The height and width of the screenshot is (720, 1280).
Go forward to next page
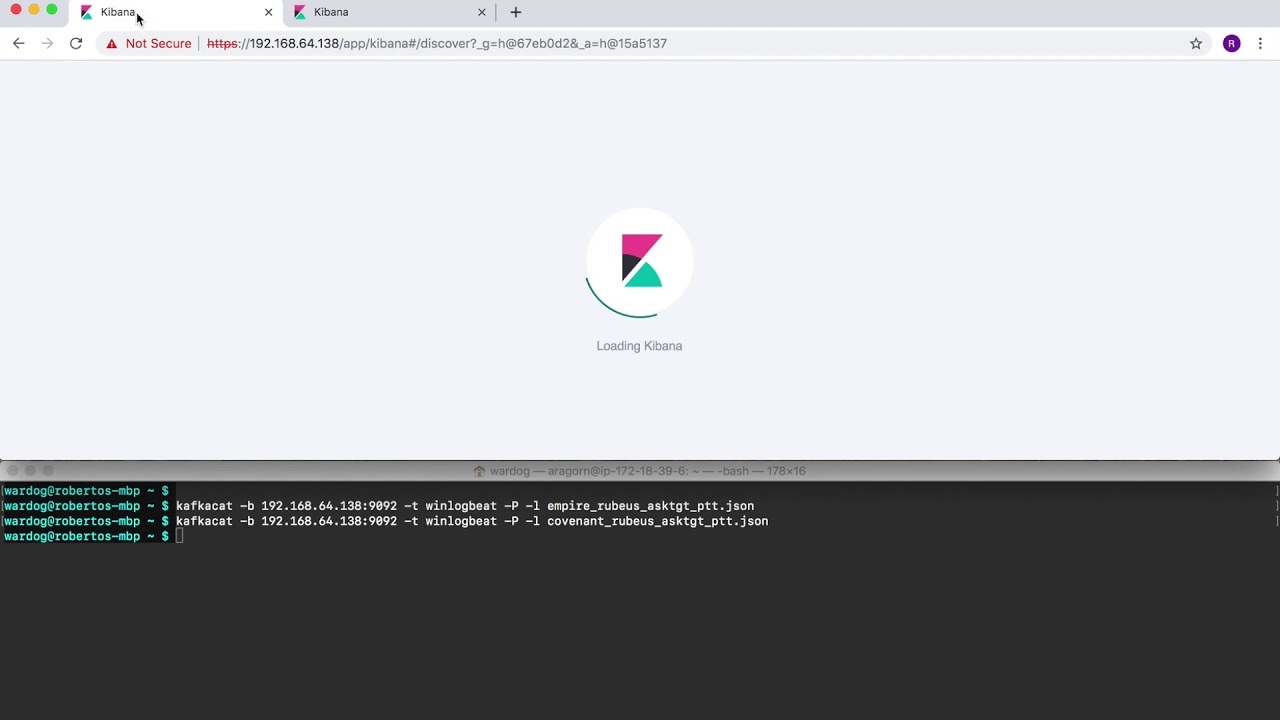[47, 43]
